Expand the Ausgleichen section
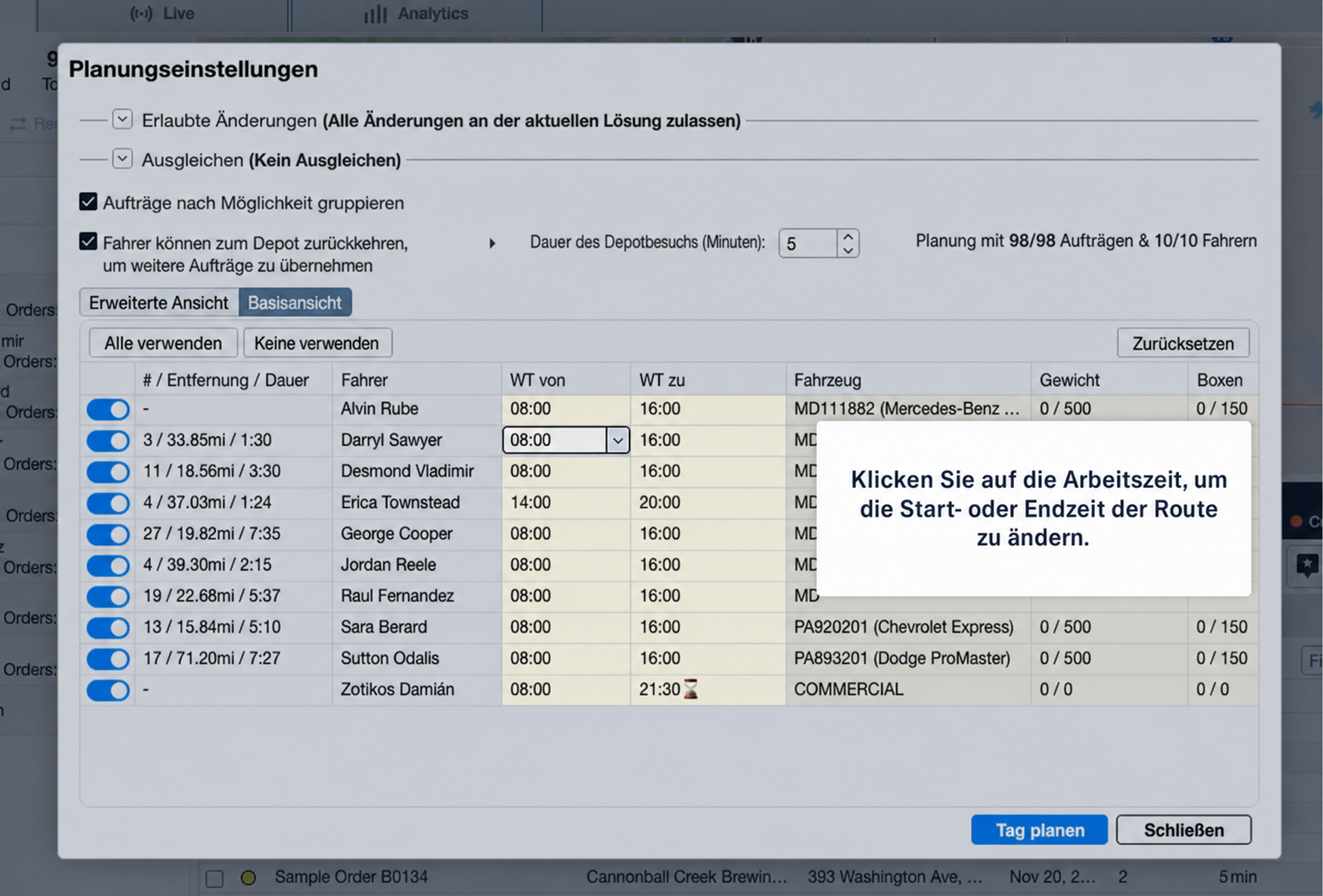This screenshot has height=896, width=1323. 122,159
